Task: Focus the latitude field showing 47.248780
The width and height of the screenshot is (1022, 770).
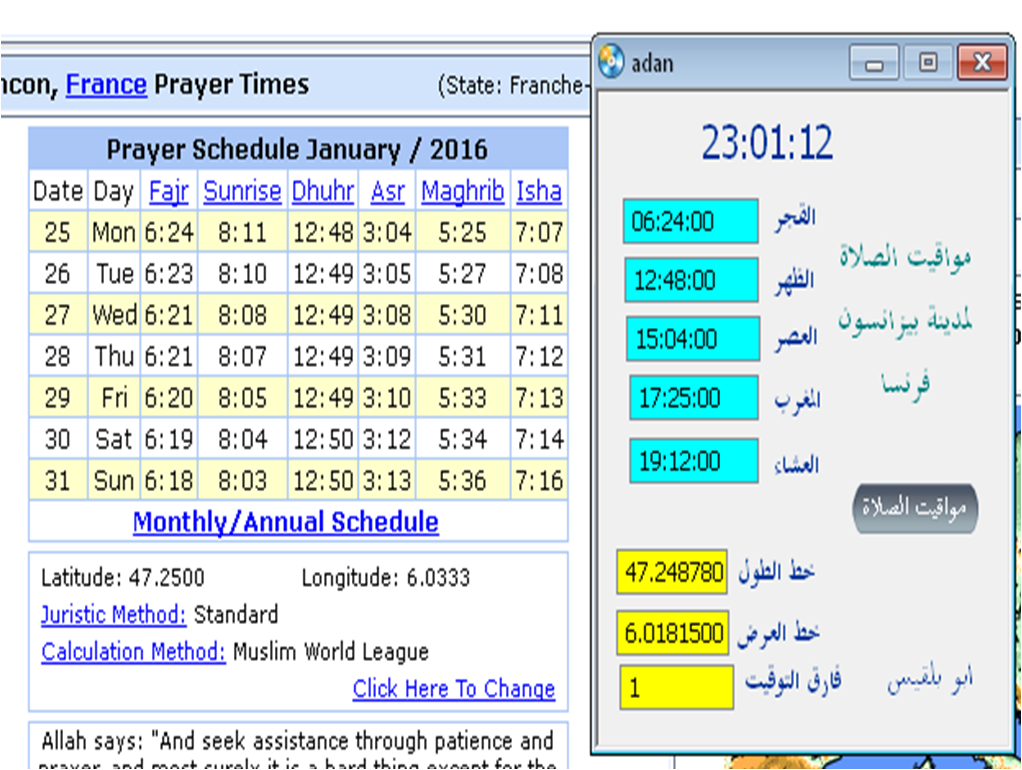Action: pos(672,573)
